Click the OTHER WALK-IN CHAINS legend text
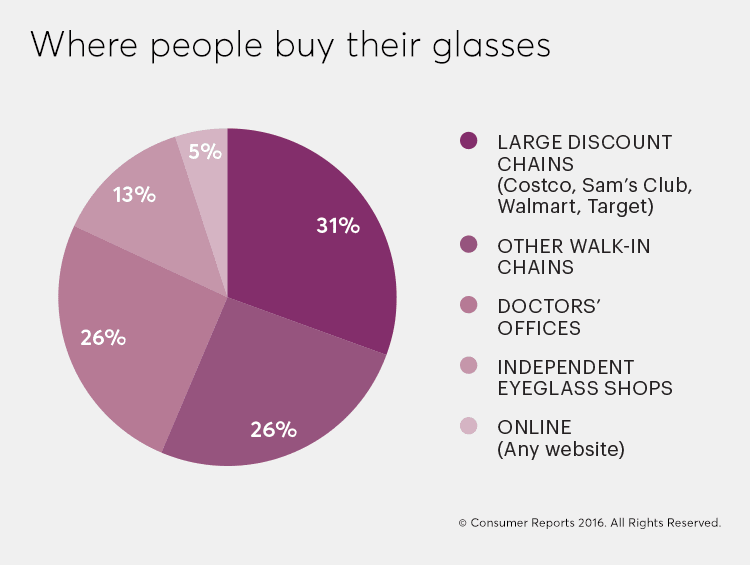Viewport: 750px width, 565px height. click(574, 257)
